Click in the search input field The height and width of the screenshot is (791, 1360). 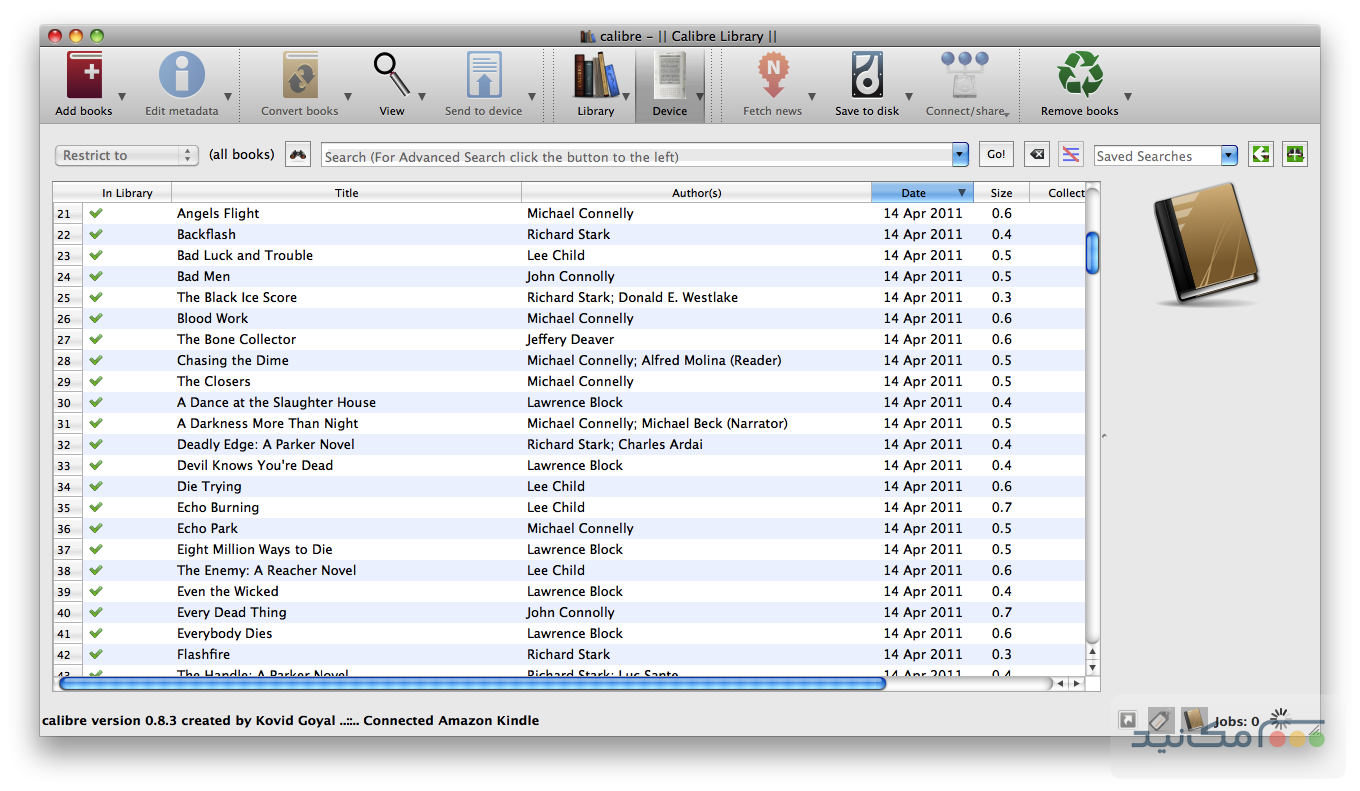(636, 156)
